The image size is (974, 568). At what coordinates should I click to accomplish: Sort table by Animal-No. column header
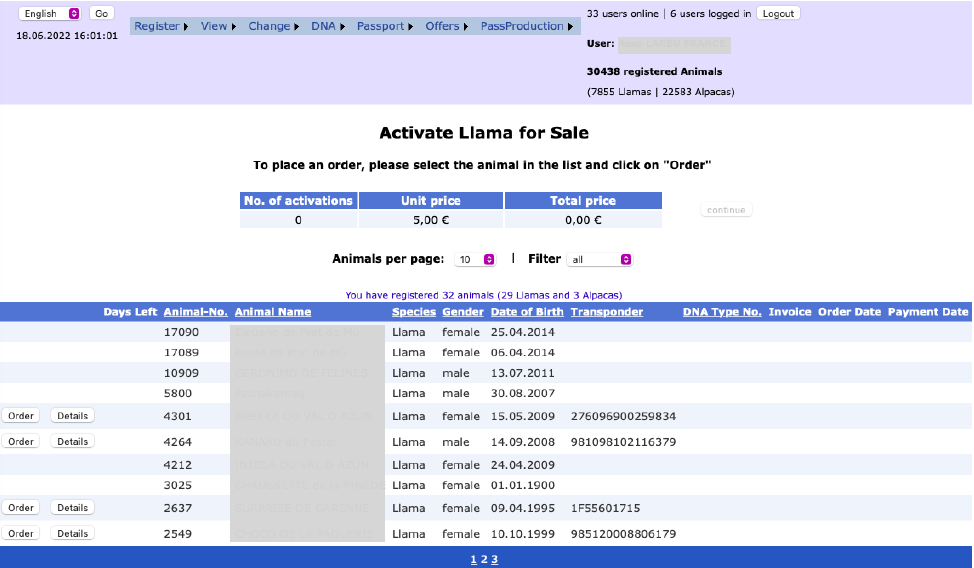196,312
